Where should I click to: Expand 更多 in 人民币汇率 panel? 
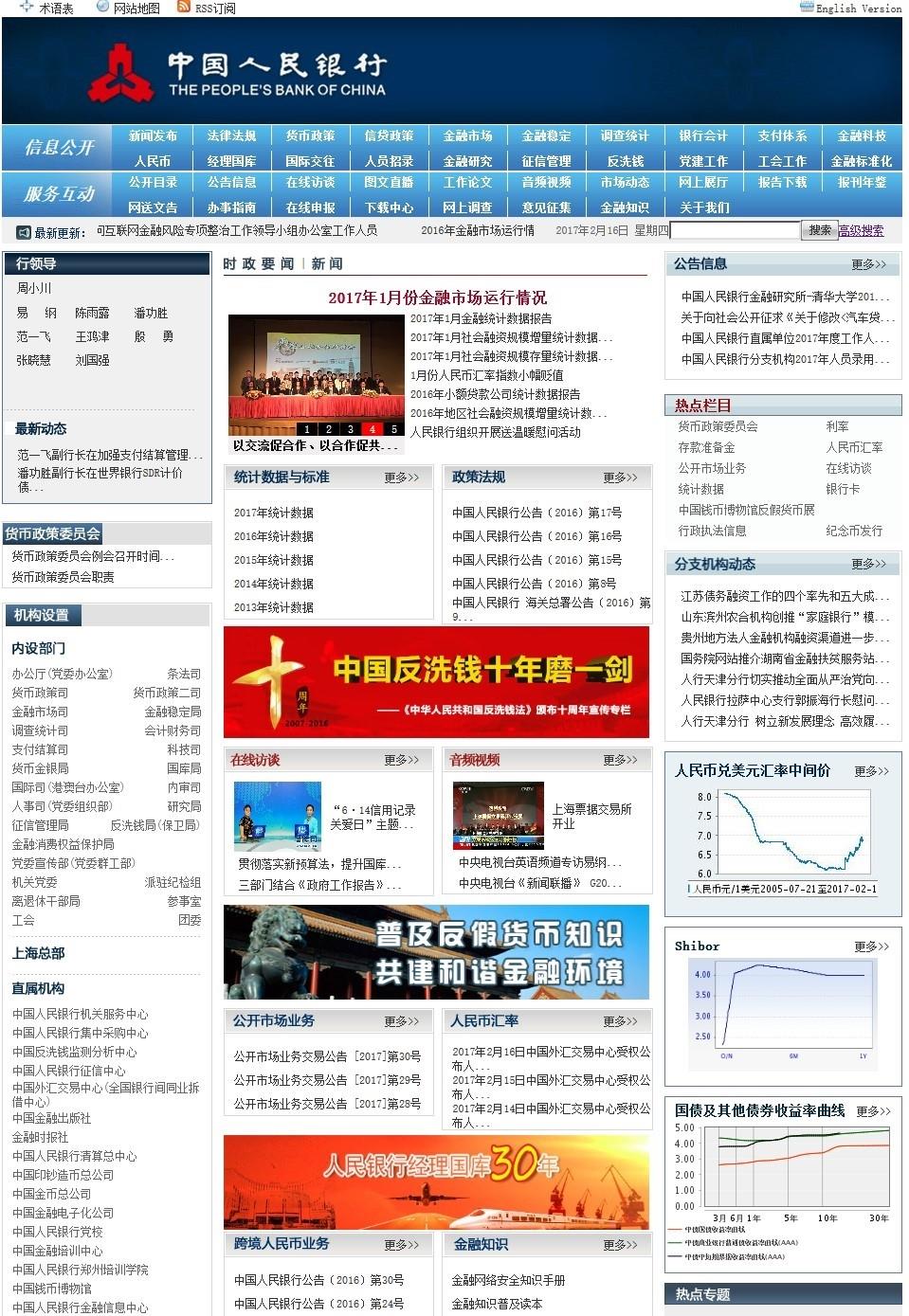pos(621,1021)
